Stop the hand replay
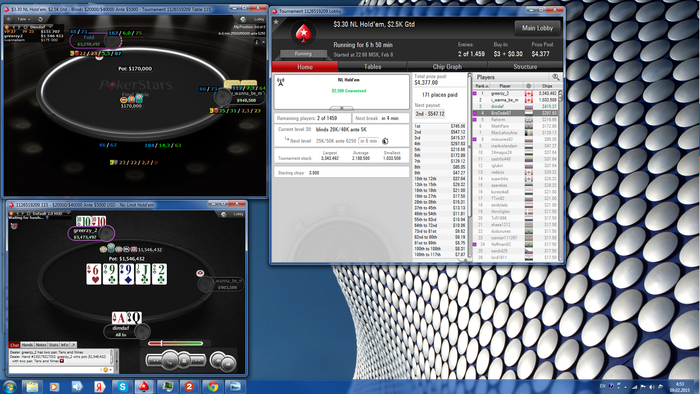700x394 pixels. (x=184, y=360)
